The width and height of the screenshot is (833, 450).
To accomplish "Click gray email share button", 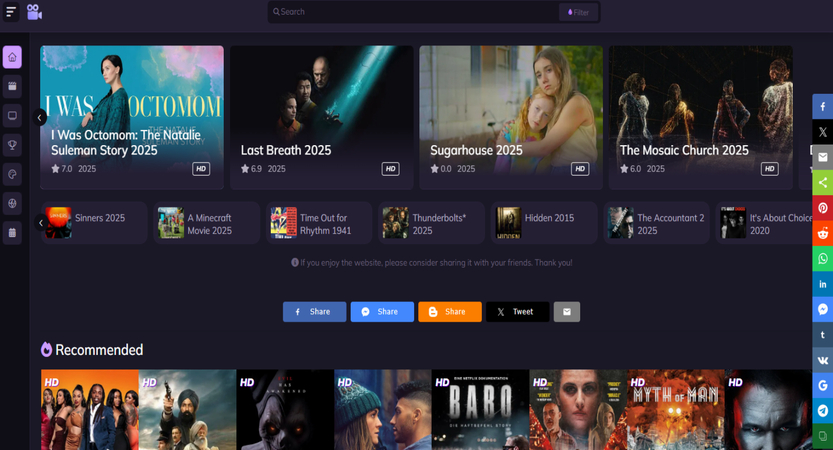I will coord(567,312).
